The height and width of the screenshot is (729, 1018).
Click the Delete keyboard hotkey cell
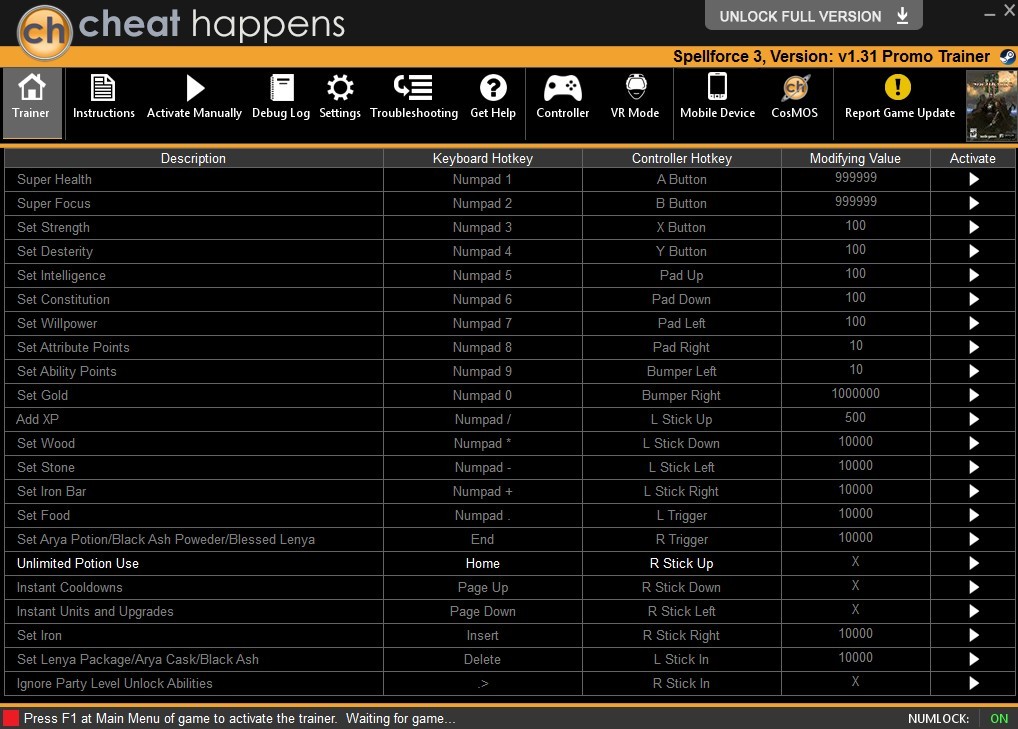coord(482,660)
